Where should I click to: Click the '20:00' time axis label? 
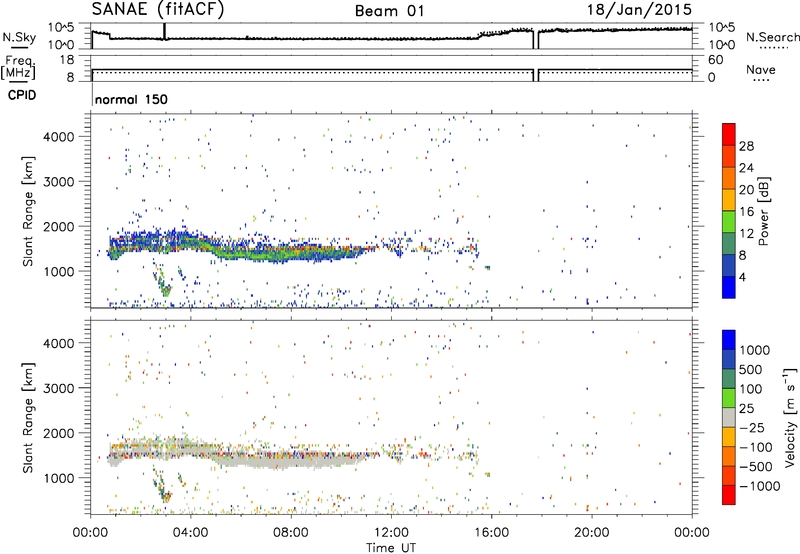(592, 533)
